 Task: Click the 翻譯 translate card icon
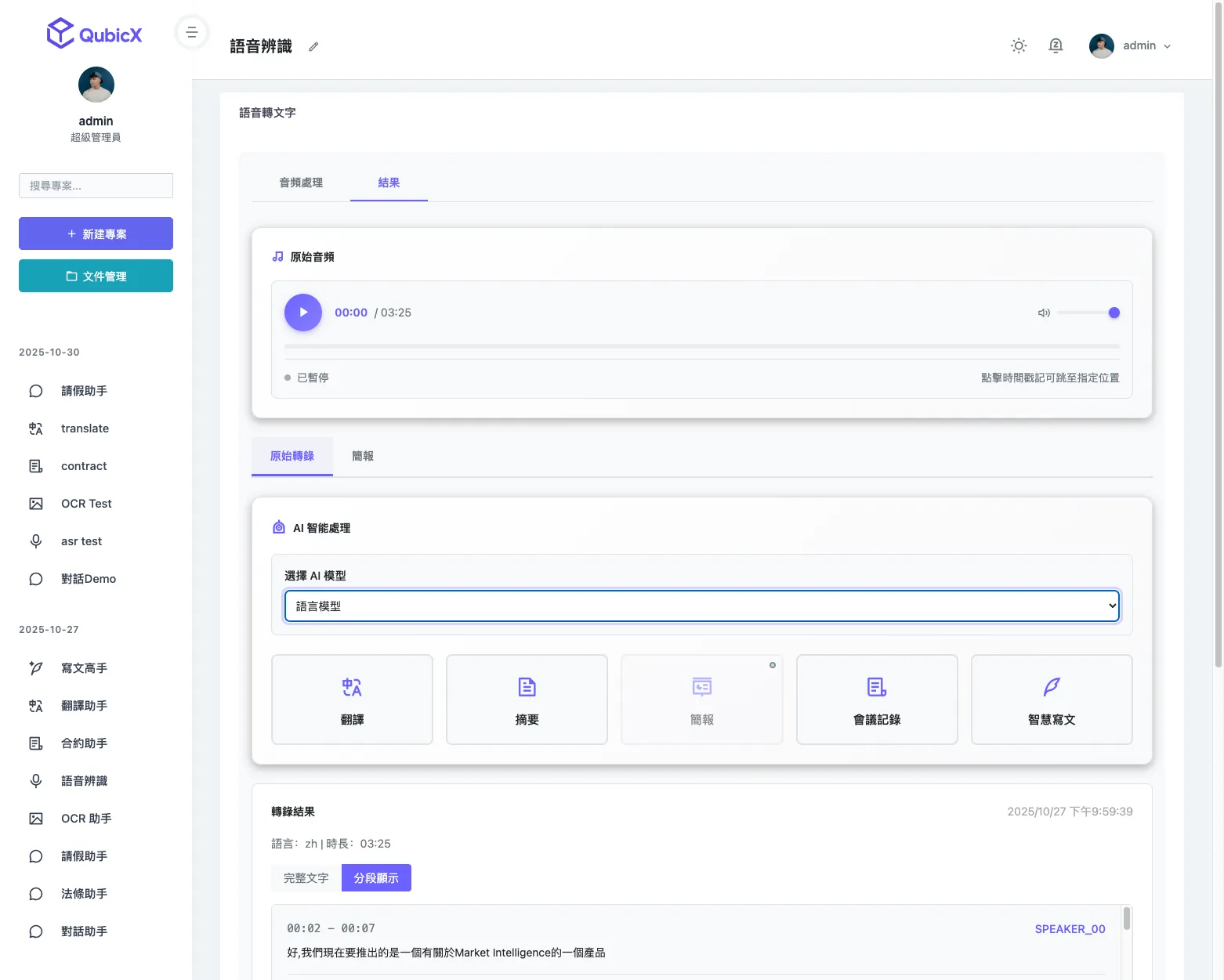coord(352,688)
